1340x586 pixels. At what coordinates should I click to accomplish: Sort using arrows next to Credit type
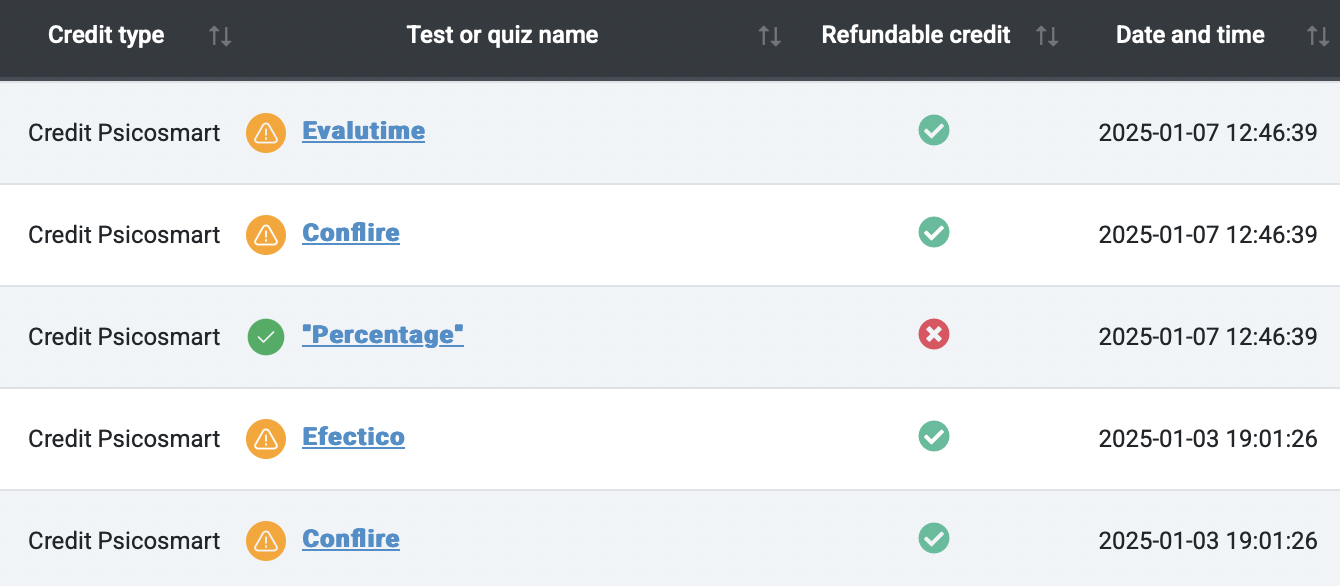tap(220, 36)
